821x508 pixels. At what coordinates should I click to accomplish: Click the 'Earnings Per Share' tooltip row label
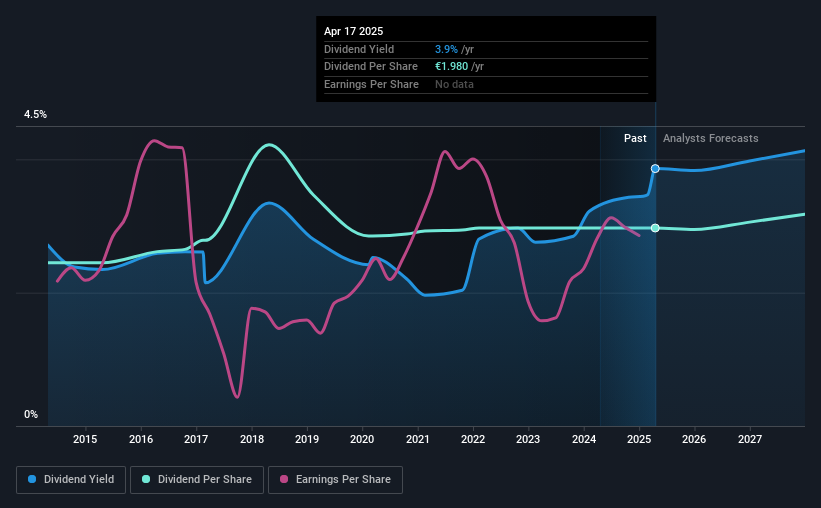[x=371, y=84]
